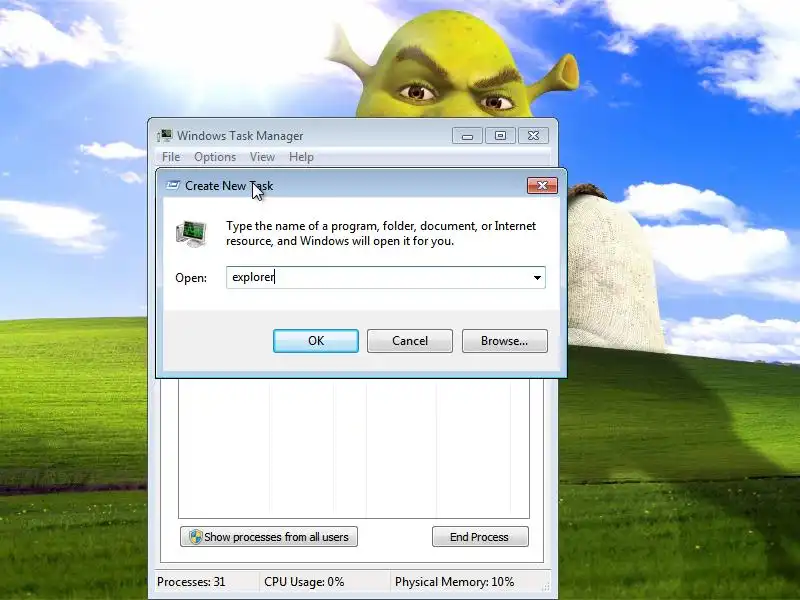Cancel the Create New Task dialog
Image resolution: width=800 pixels, height=600 pixels.
tap(410, 341)
